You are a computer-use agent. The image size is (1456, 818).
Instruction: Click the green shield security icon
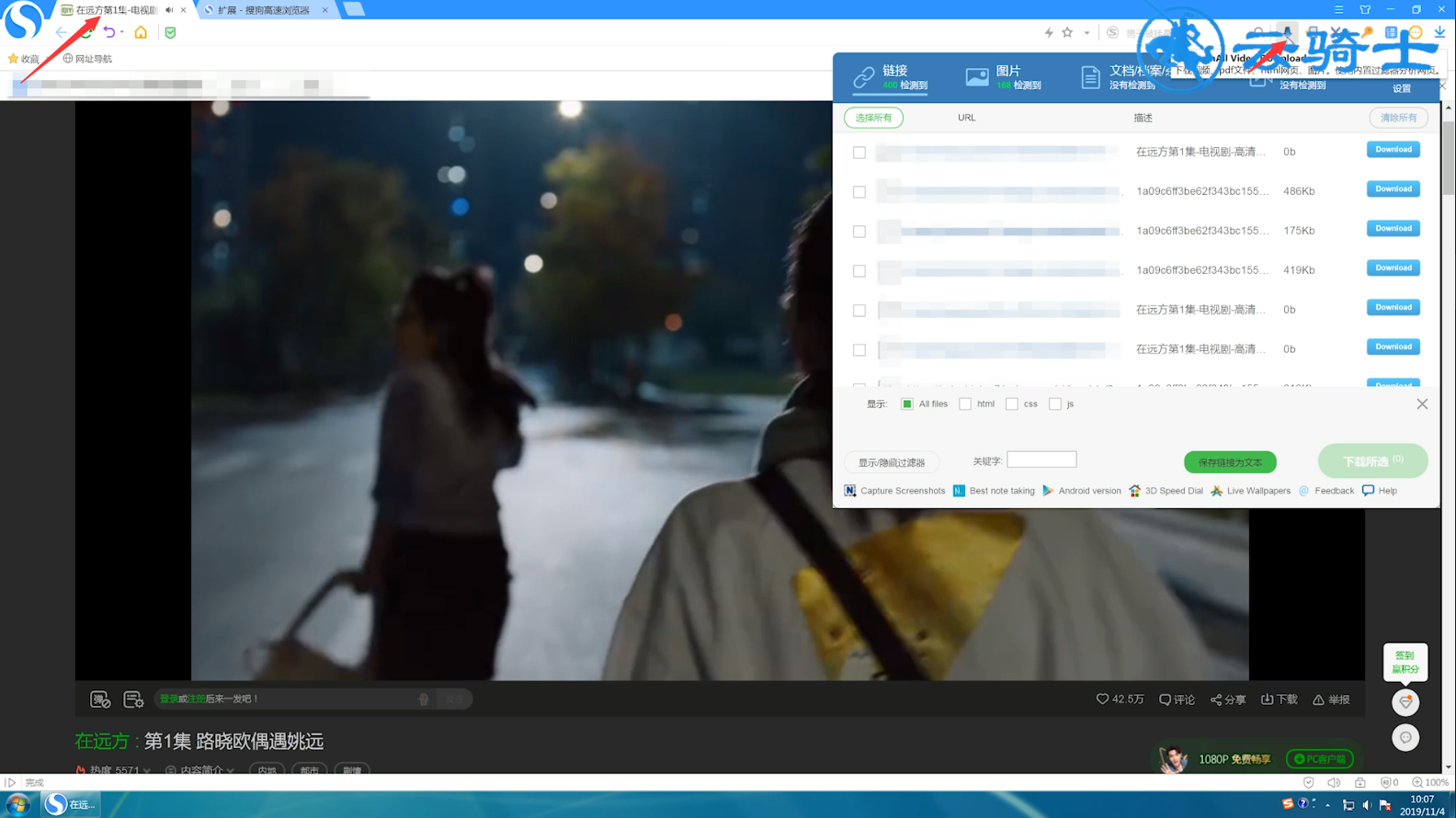coord(170,32)
